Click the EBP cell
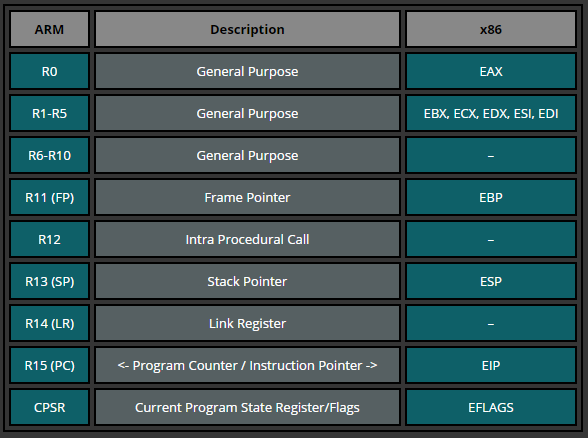The height and width of the screenshot is (438, 588). pyautogui.click(x=491, y=197)
